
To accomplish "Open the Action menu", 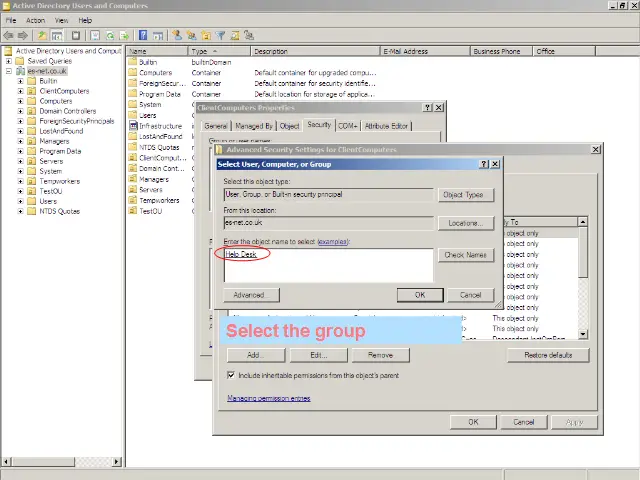I will 36,20.
